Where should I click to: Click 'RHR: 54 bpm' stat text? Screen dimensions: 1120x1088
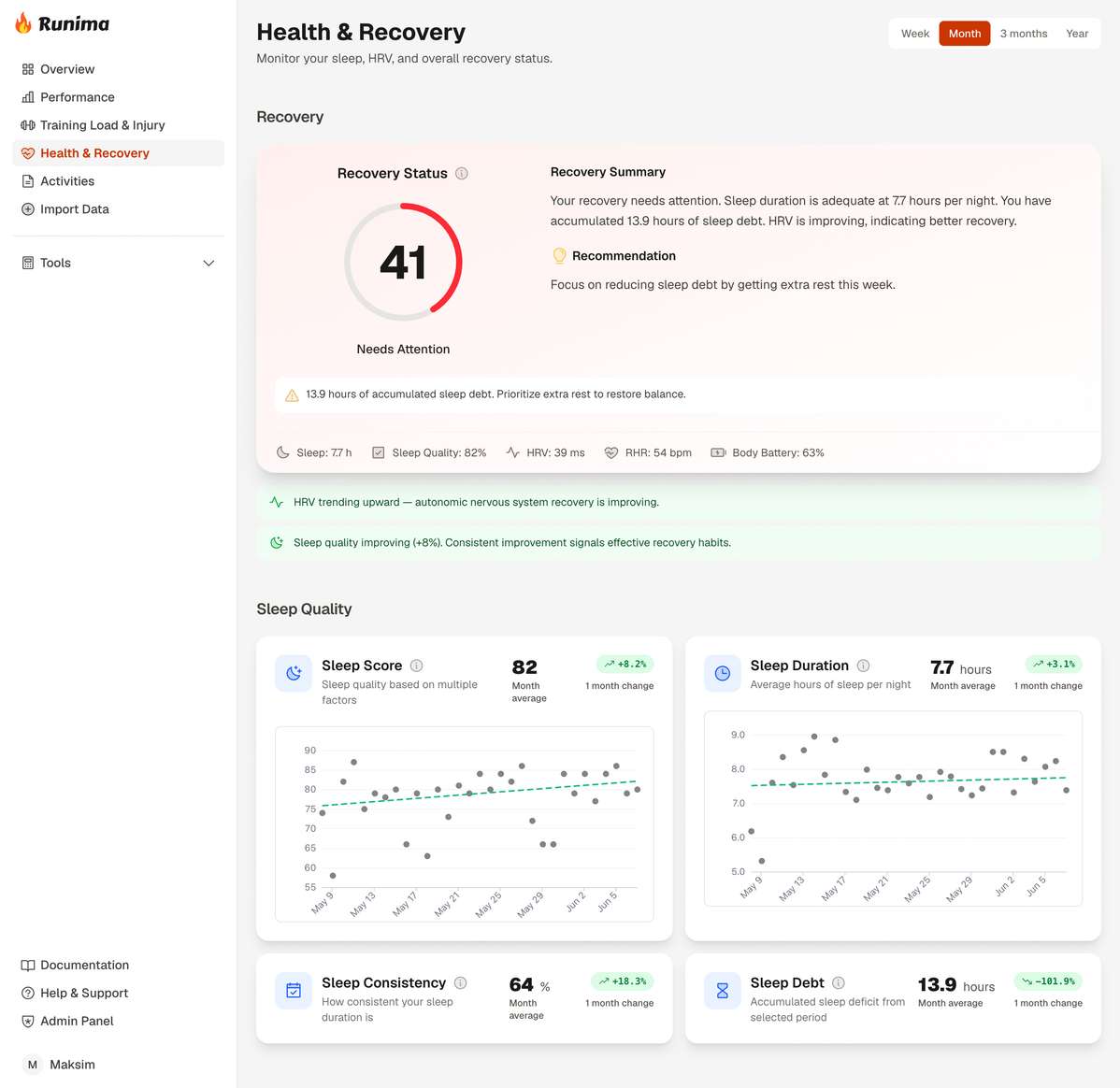coord(658,453)
